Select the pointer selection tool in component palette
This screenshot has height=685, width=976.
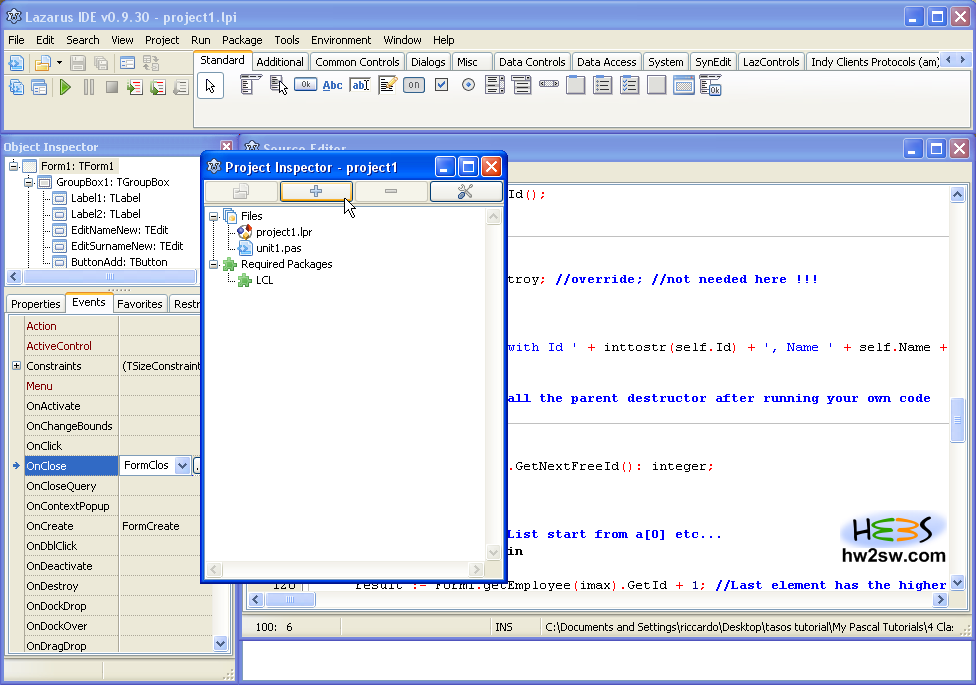coord(210,85)
